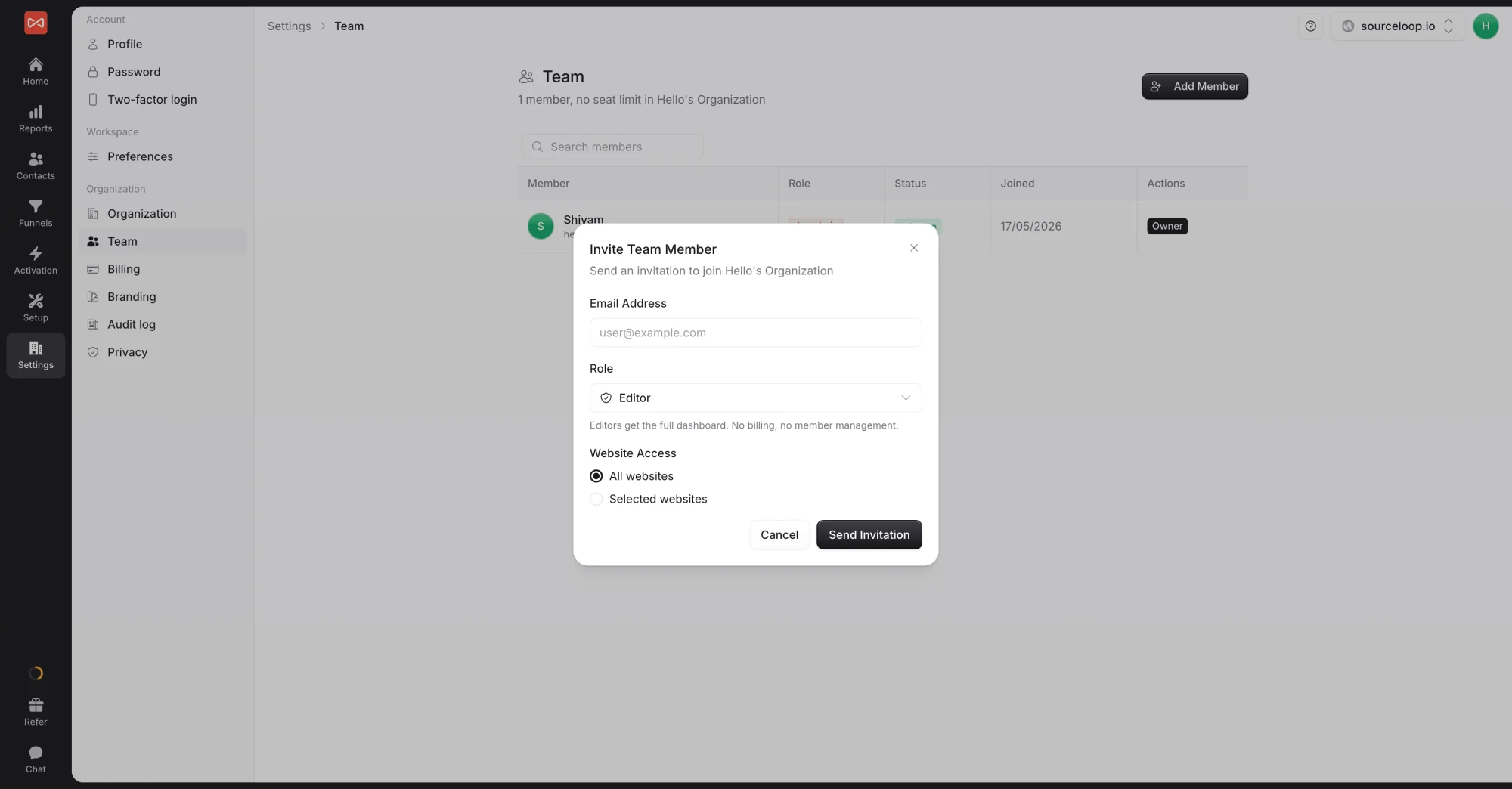This screenshot has height=789, width=1512.
Task: Click Cancel in the invite dialog
Action: point(779,534)
